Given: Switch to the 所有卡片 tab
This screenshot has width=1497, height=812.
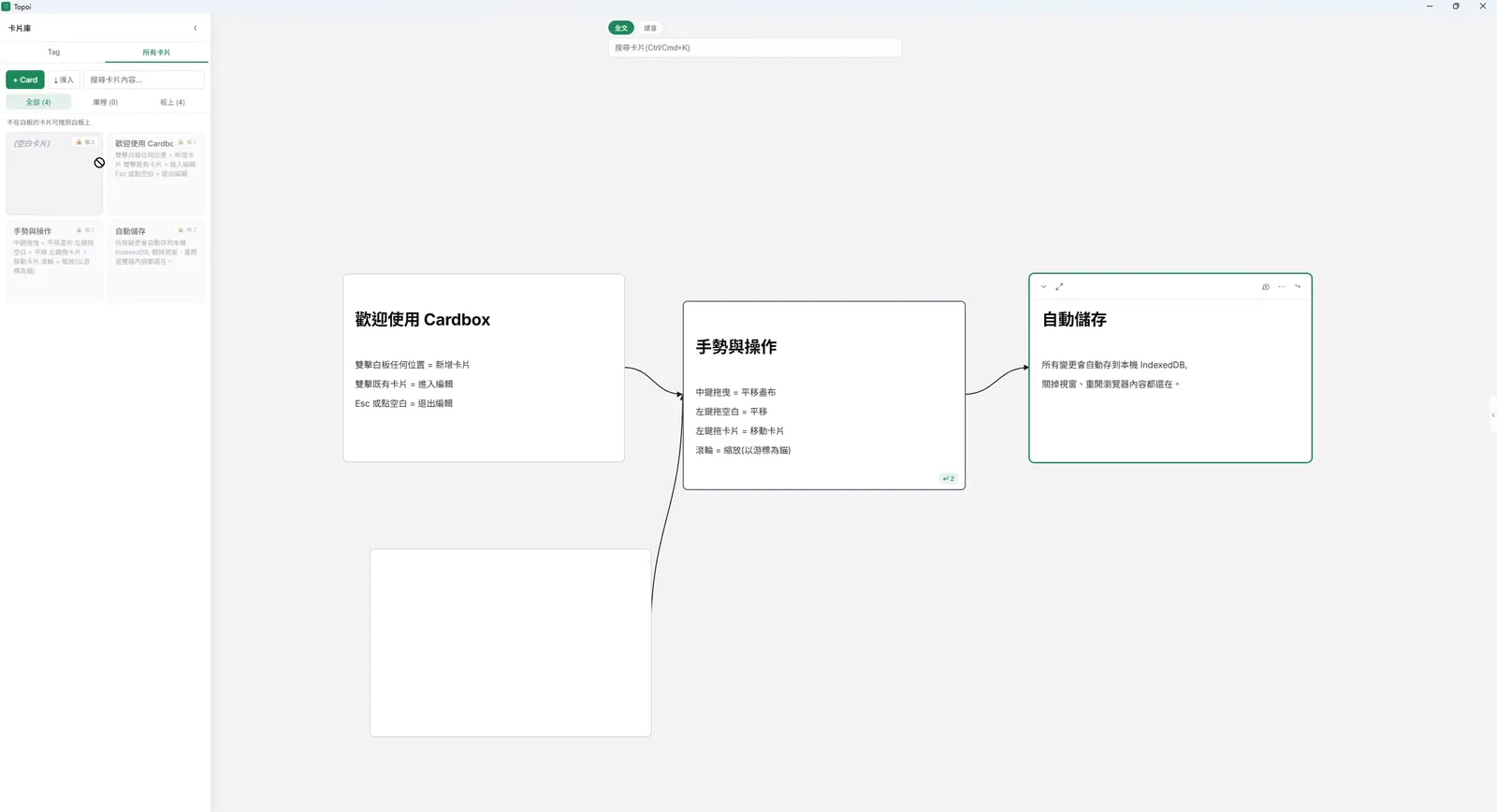Looking at the screenshot, I should pos(156,52).
